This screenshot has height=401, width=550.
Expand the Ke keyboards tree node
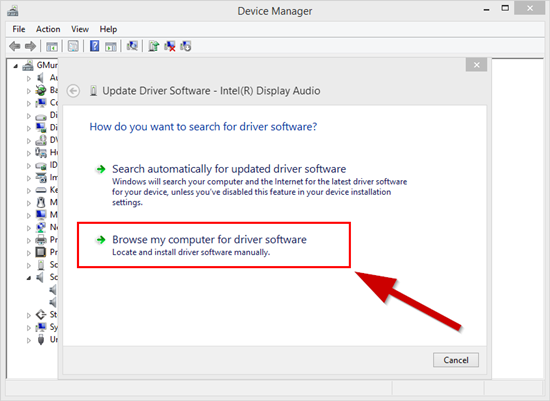(29, 191)
